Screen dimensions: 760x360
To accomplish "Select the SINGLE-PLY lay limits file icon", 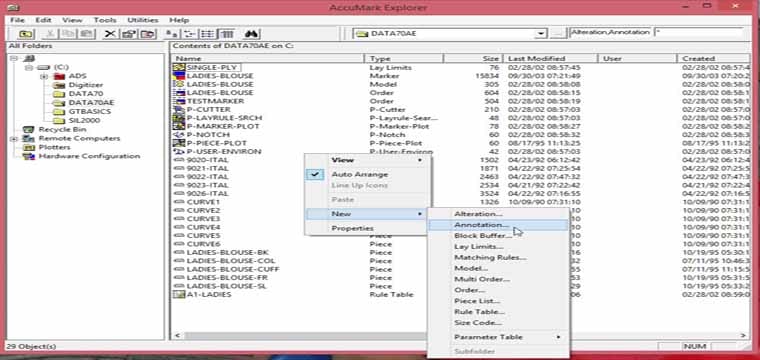I will pyautogui.click(x=180, y=67).
